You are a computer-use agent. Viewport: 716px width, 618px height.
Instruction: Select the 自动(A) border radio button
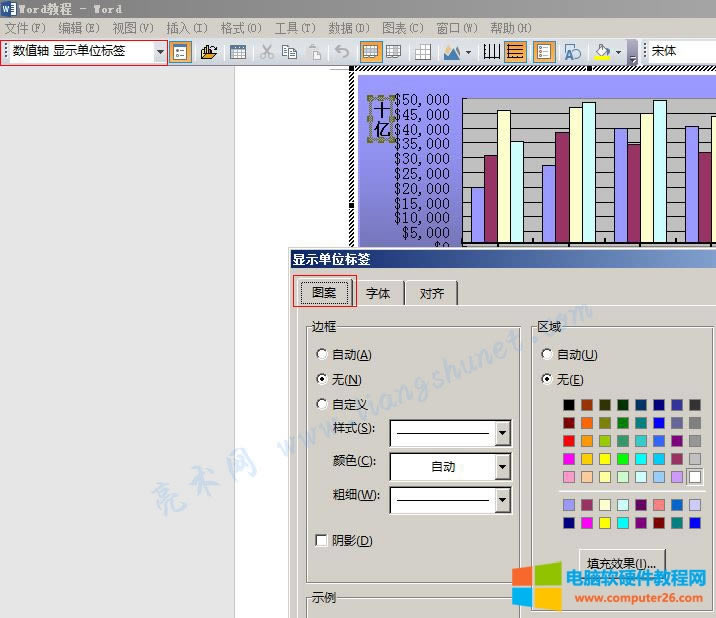321,354
